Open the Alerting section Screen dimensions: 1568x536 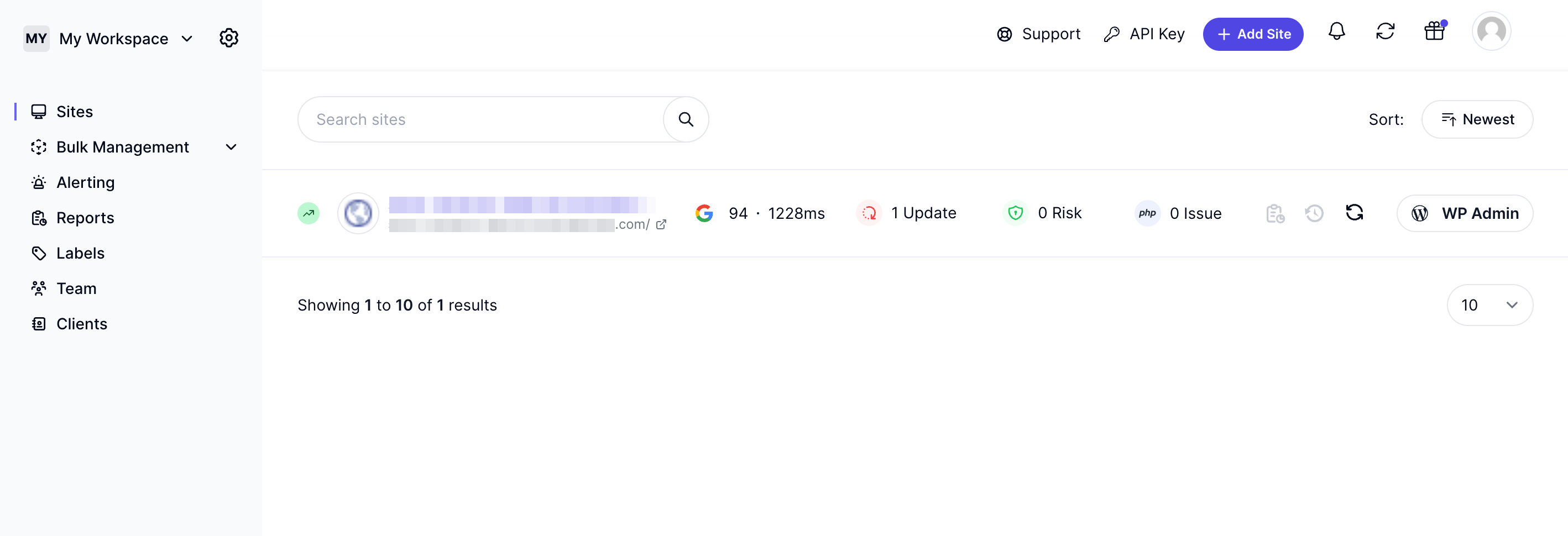point(85,182)
